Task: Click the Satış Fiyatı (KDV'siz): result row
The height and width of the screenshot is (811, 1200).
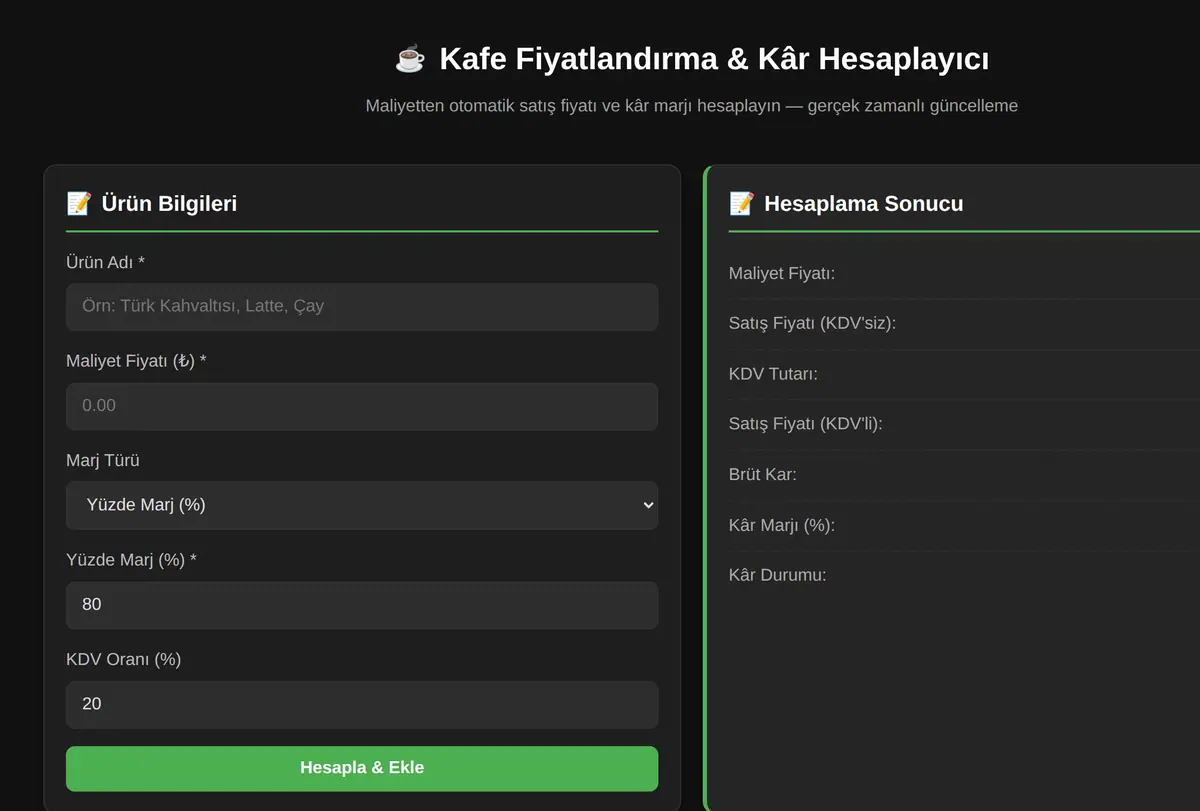Action: (964, 323)
